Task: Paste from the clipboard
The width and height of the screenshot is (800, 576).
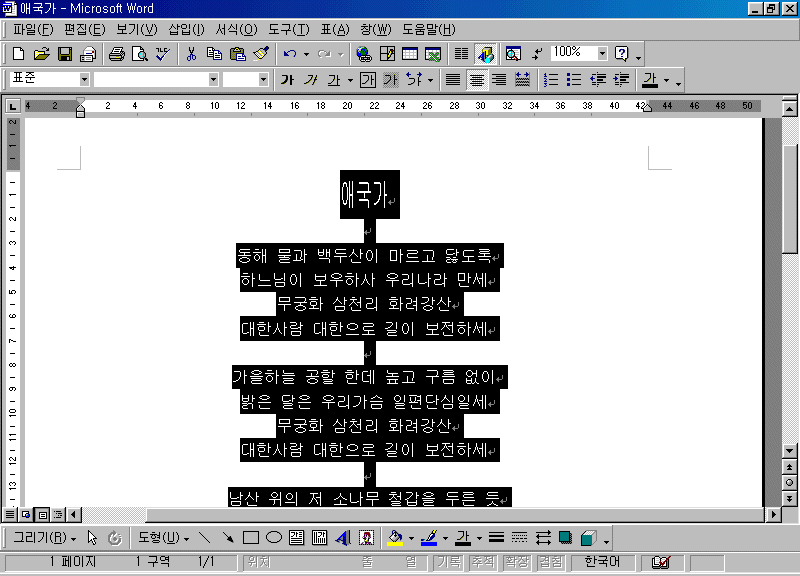Action: tap(238, 54)
